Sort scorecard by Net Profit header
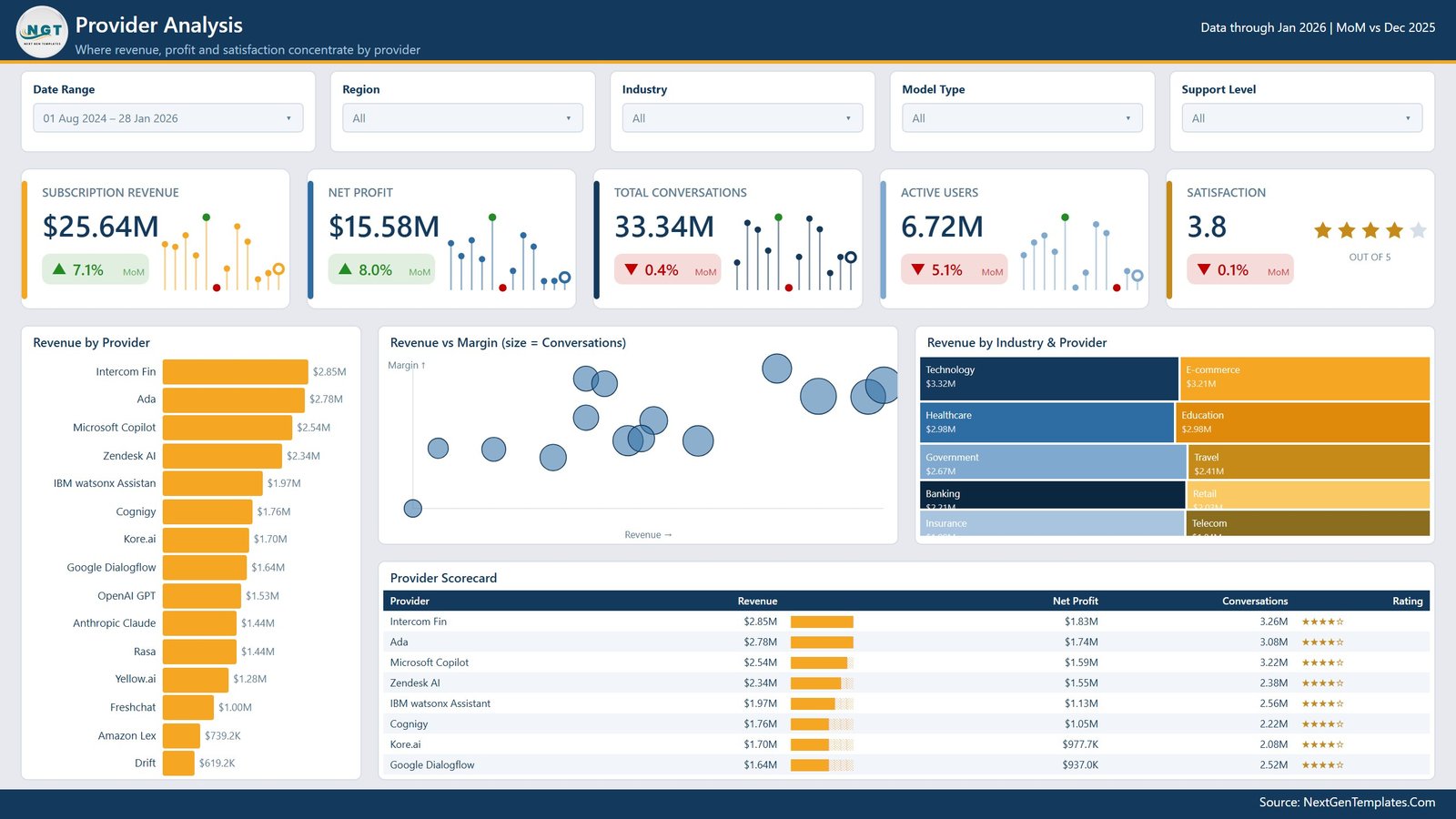 click(1075, 601)
